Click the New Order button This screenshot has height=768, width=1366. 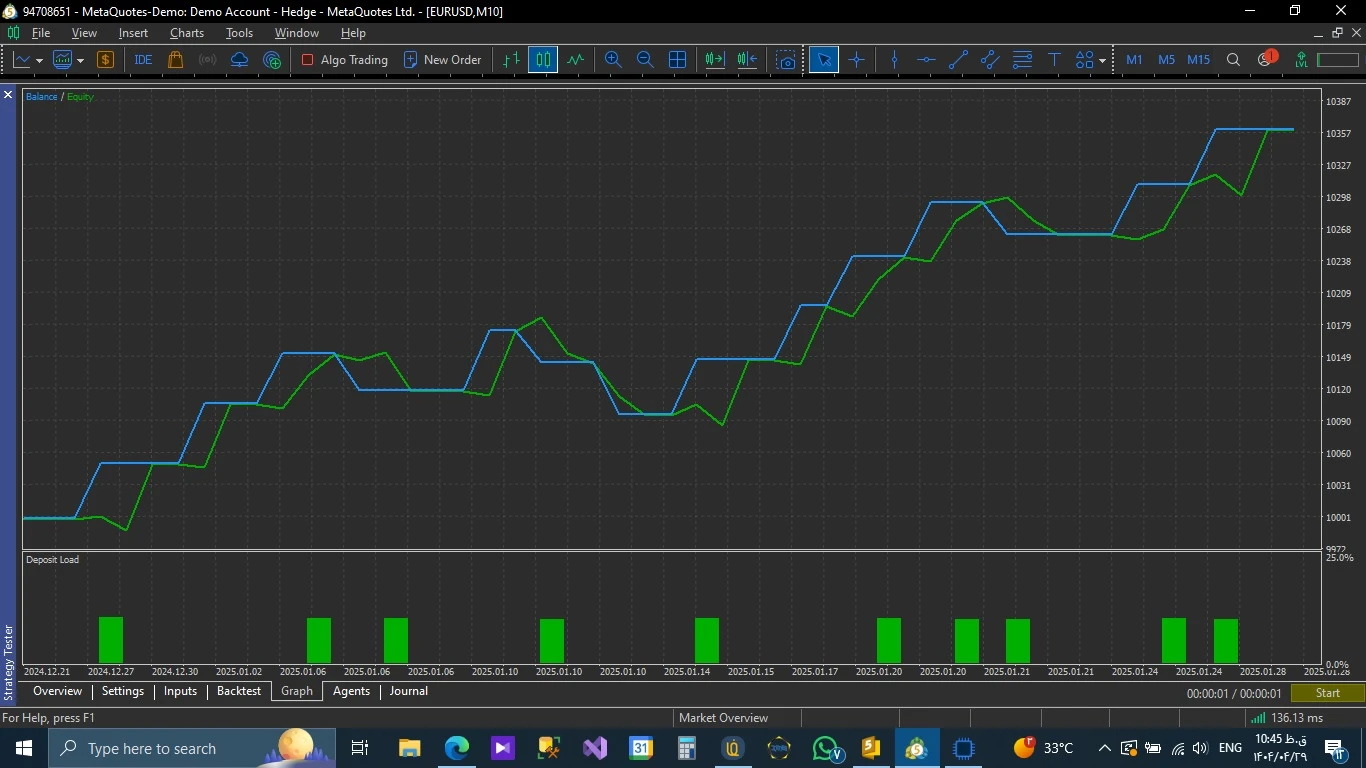[x=442, y=60]
